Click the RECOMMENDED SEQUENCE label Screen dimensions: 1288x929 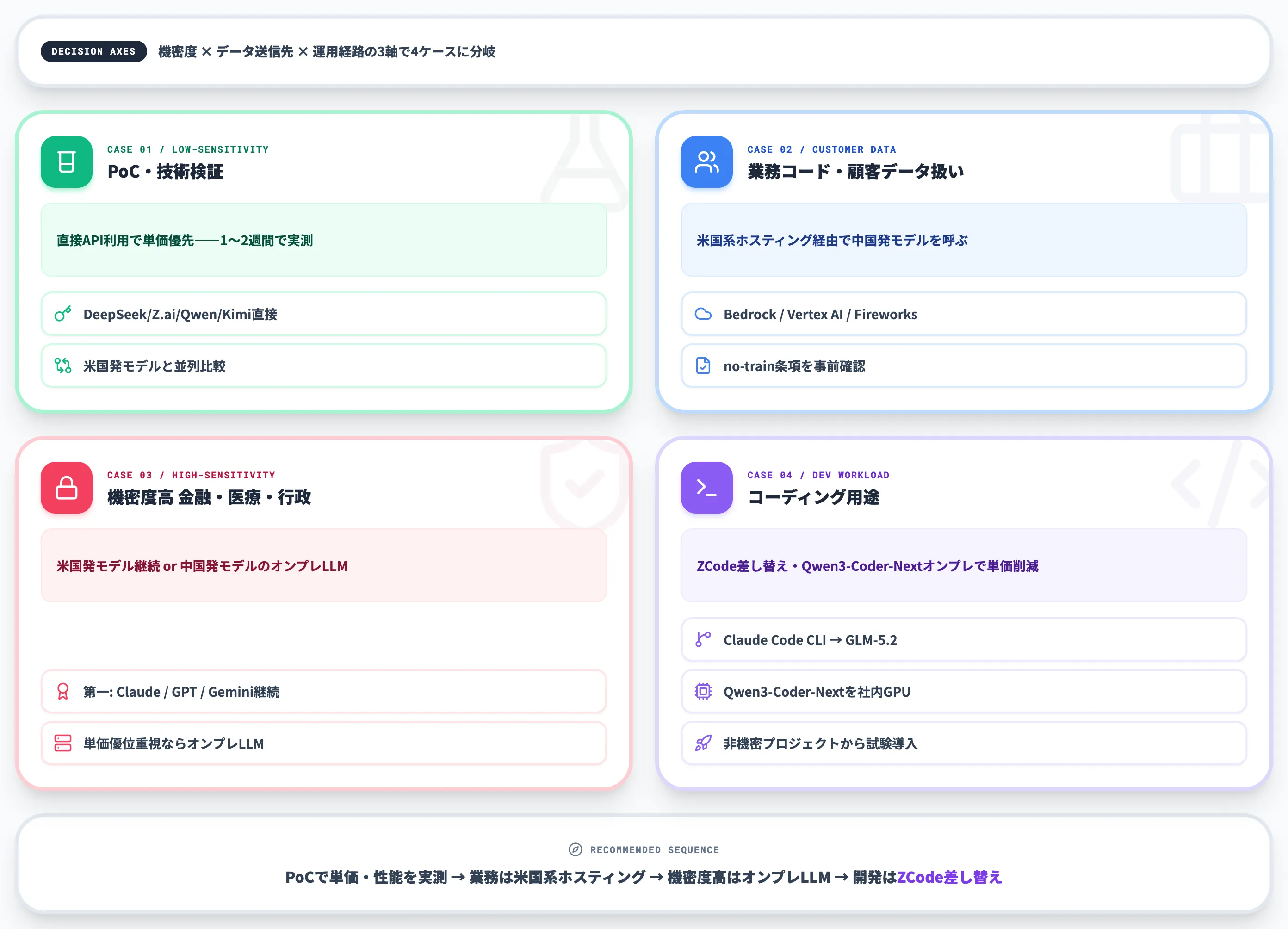coord(655,850)
